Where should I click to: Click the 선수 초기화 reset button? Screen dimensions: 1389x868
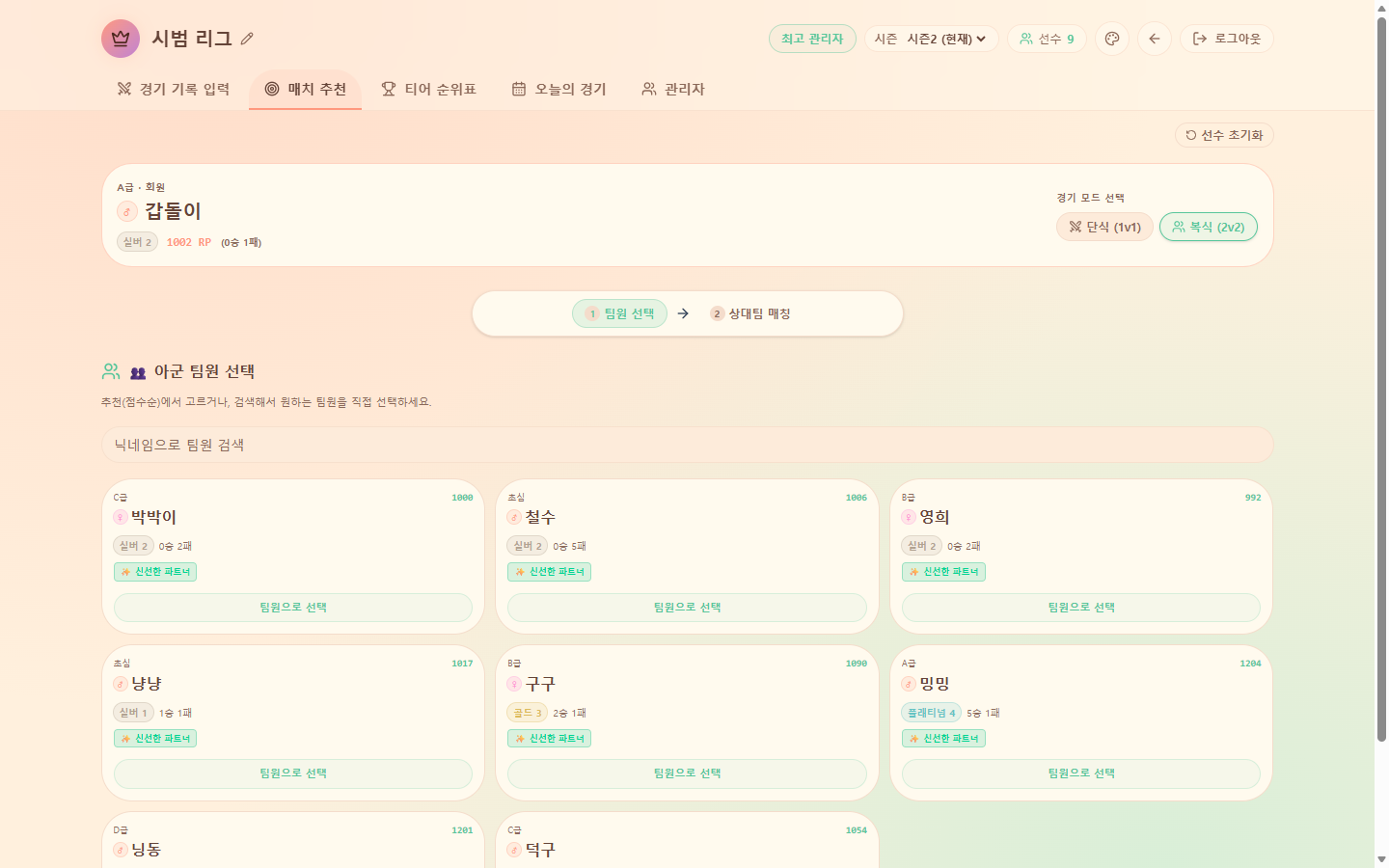1224,135
